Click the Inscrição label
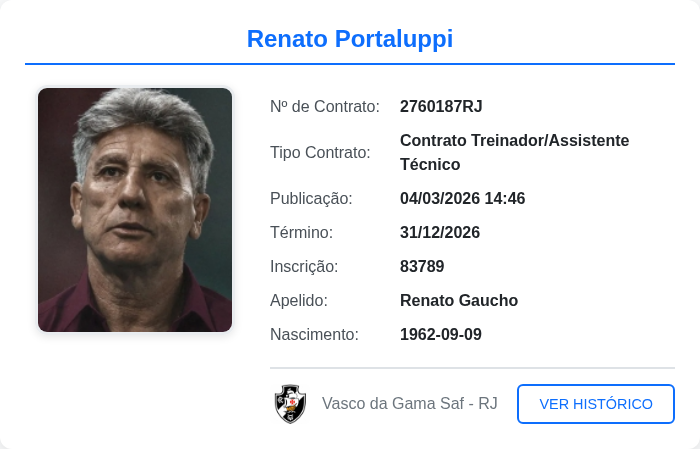This screenshot has height=449, width=700. 304,266
